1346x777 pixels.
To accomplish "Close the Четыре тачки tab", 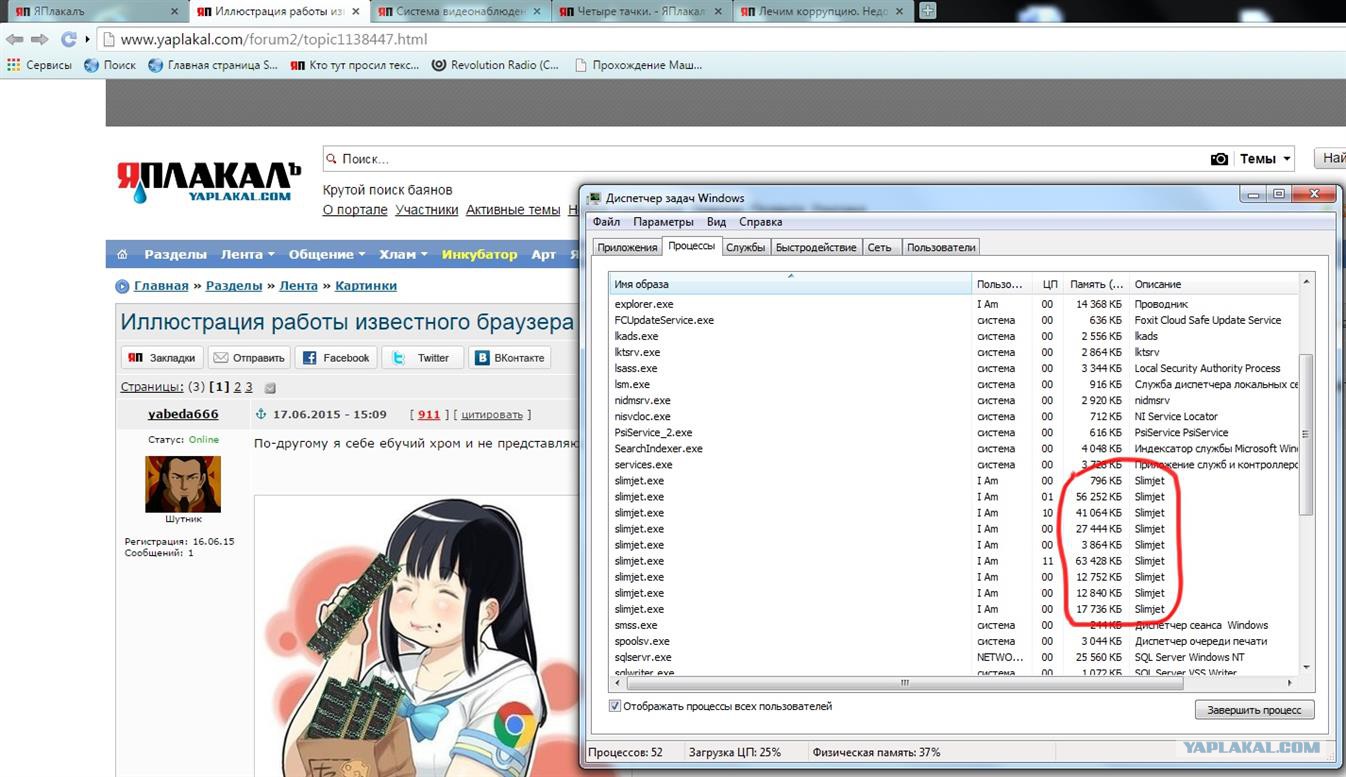I will 718,12.
